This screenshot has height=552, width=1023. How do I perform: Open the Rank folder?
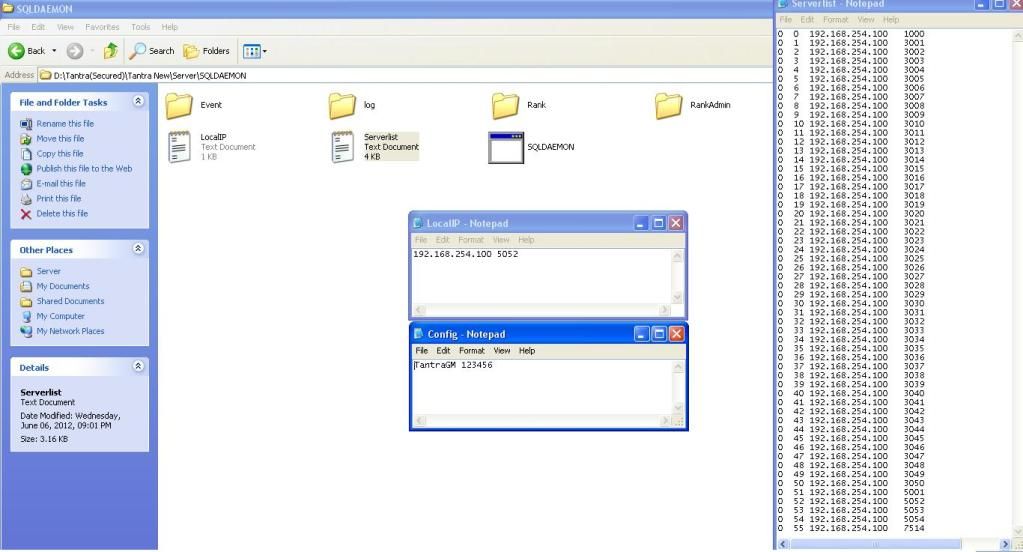pos(506,105)
